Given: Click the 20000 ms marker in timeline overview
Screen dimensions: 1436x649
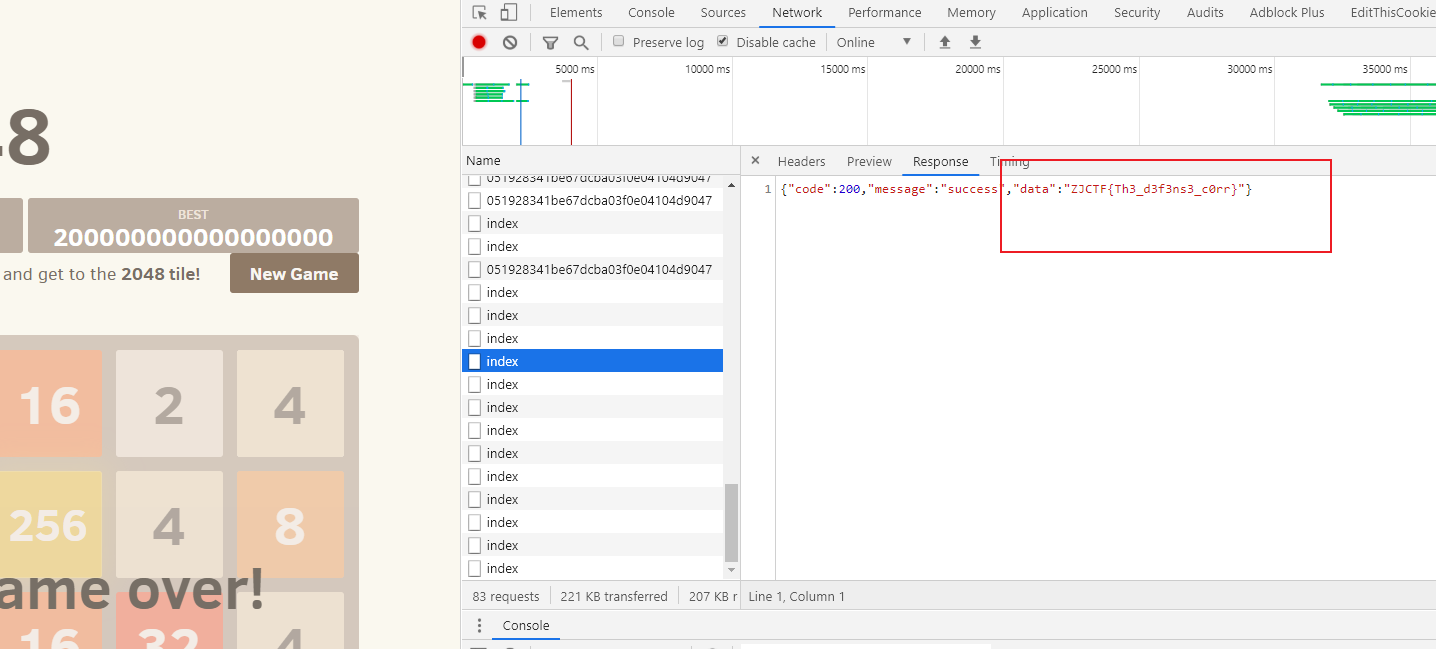Looking at the screenshot, I should tap(978, 69).
